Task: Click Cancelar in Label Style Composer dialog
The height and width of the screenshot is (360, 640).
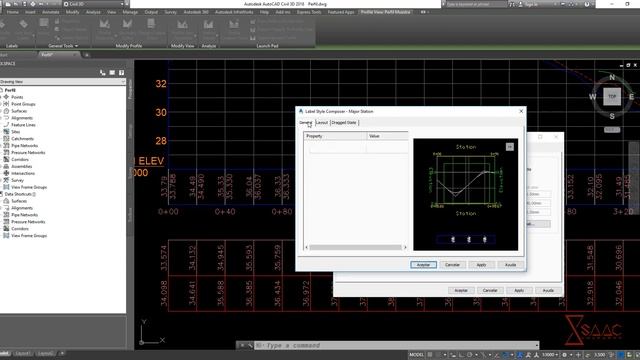Action: pyautogui.click(x=452, y=265)
